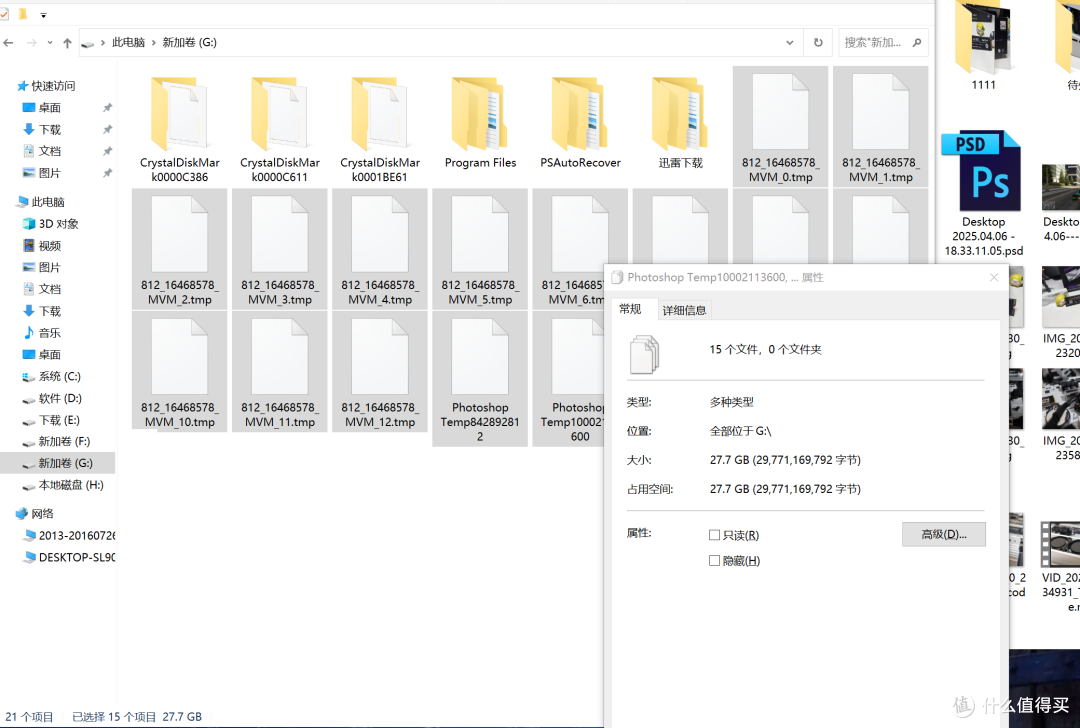This screenshot has width=1080, height=728.
Task: Select file 812_16468578_MVM_5.tmp
Action: tap(480, 249)
